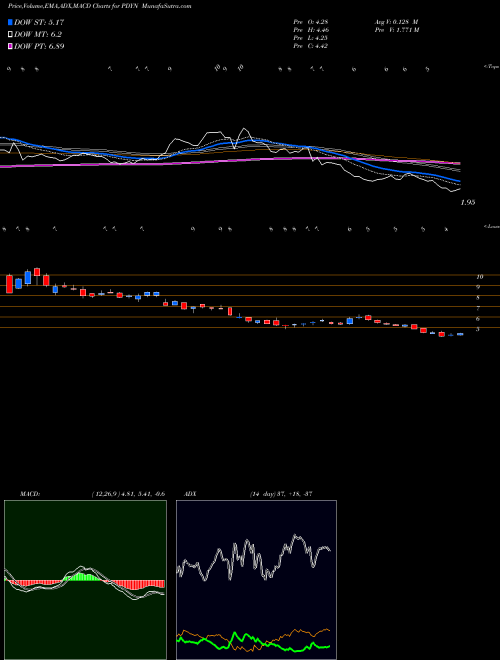This screenshot has height=660, width=500.
Task: Click the magenta DOW PT legend swatch
Action: (11, 47)
